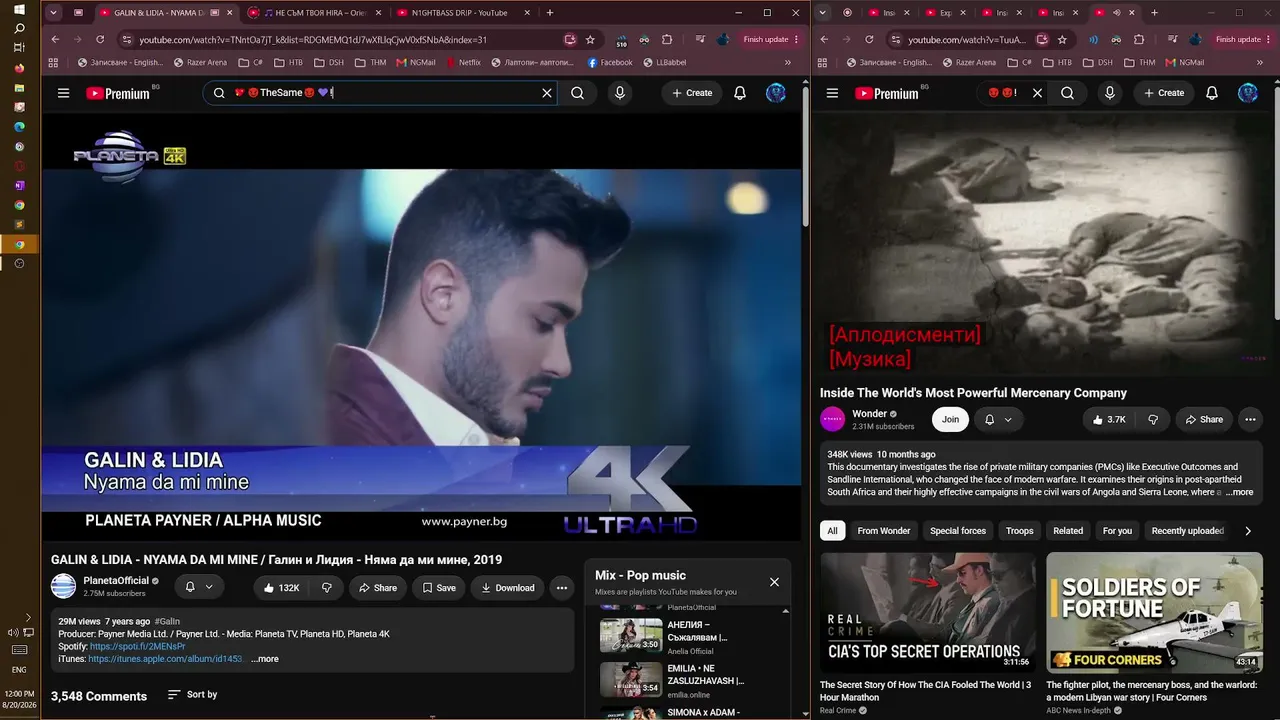The height and width of the screenshot is (720, 1280).
Task: Open Wonder channel notification bell dropdown
Action: pyautogui.click(x=998, y=419)
